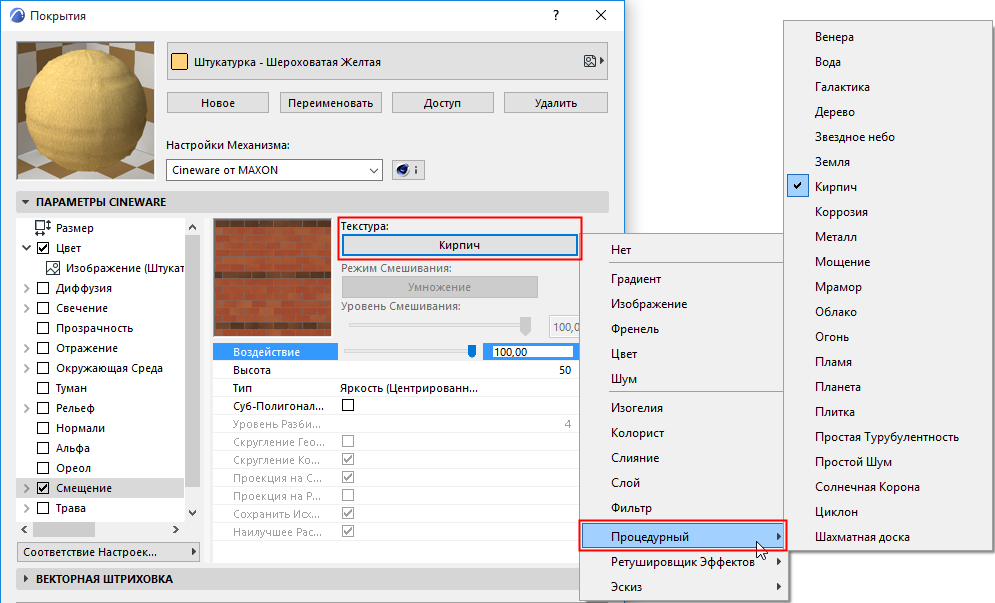Click the Воздействие slider handle

pyautogui.click(x=471, y=352)
